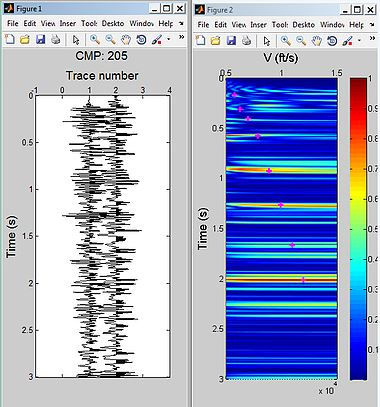Expand Figure 1 toolbar overflow chevron
Viewport: 380px width, 407px height.
[181, 37]
